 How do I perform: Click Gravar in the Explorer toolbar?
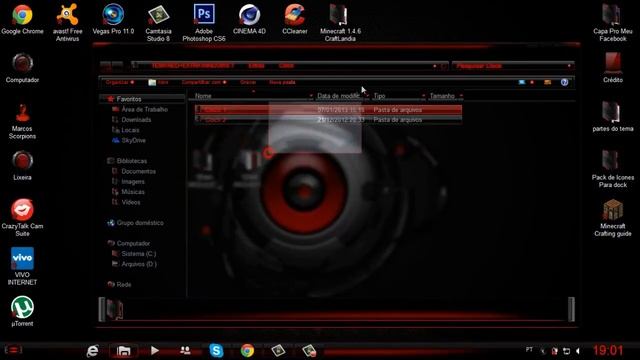click(248, 82)
